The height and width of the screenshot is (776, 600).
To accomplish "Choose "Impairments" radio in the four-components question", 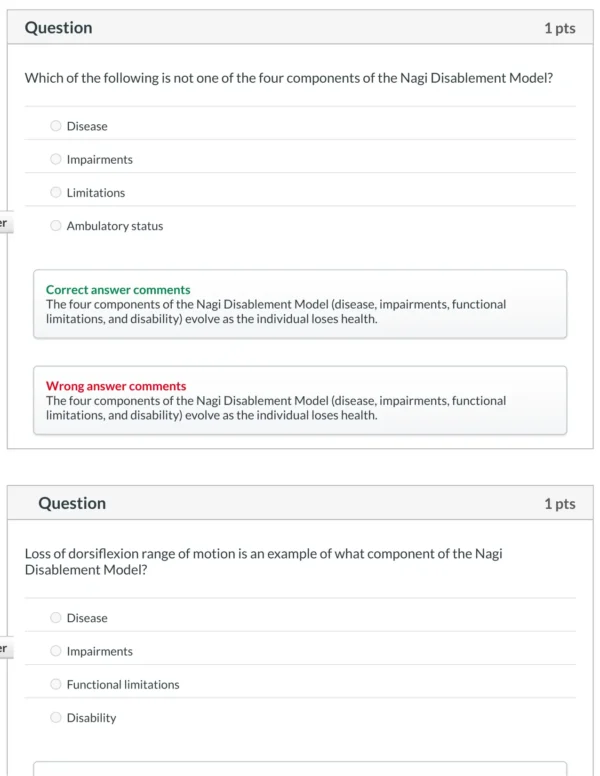I will click(56, 159).
